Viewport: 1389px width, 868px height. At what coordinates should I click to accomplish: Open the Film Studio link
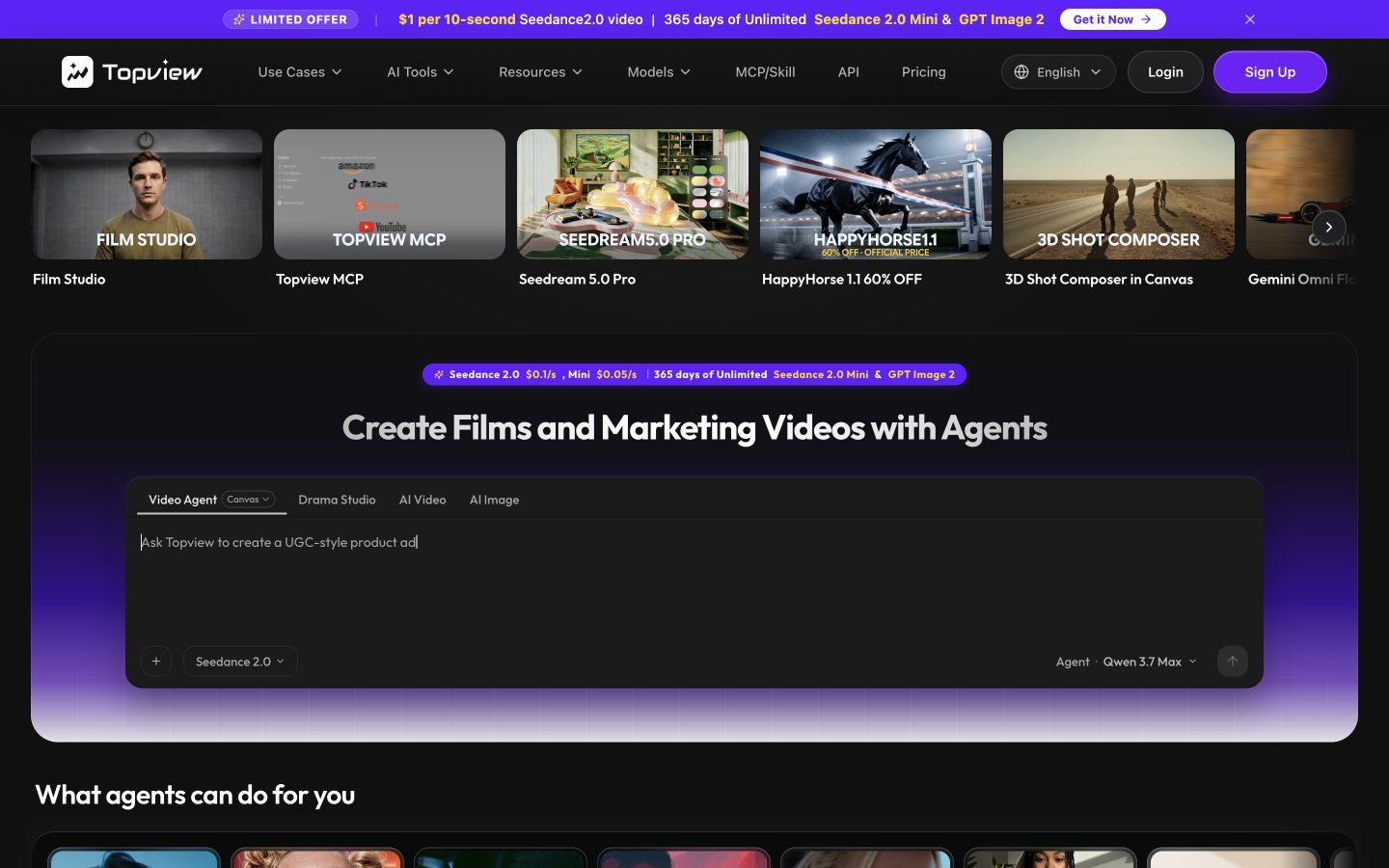[x=69, y=279]
